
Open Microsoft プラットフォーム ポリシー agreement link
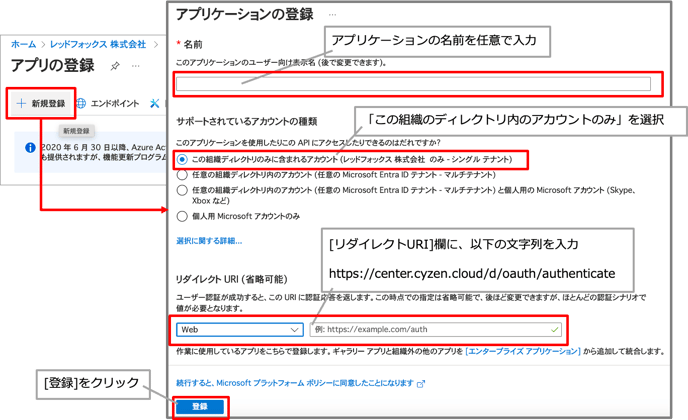[295, 383]
